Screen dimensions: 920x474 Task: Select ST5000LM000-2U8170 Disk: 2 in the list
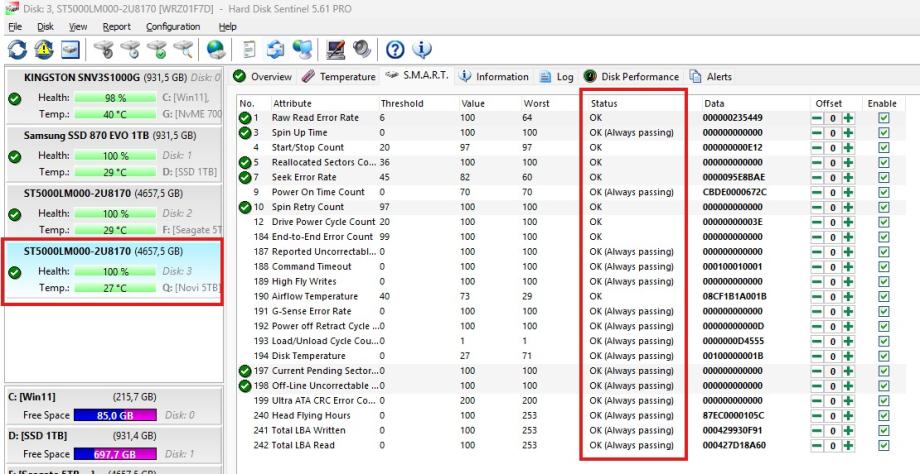pyautogui.click(x=114, y=211)
